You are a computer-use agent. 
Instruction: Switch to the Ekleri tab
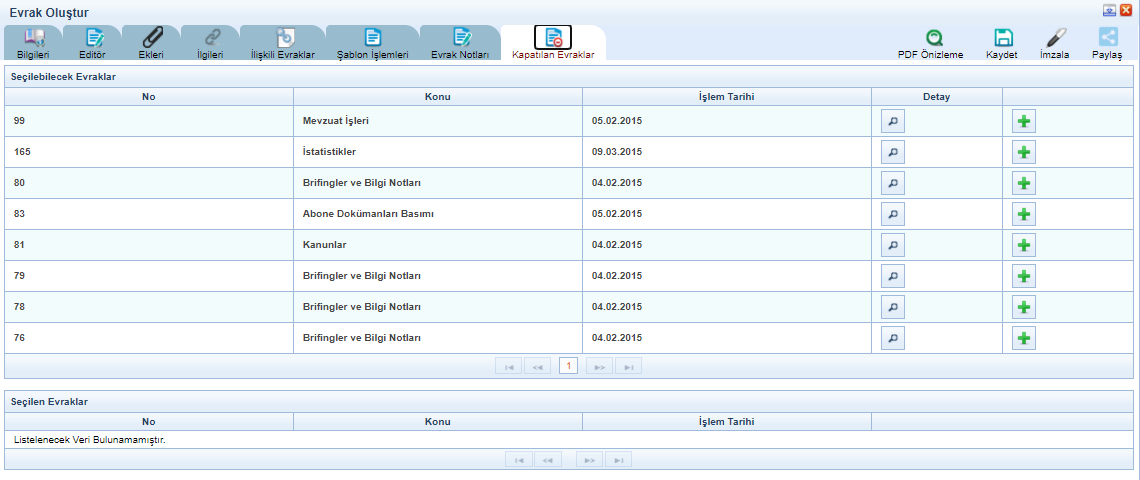coord(151,43)
